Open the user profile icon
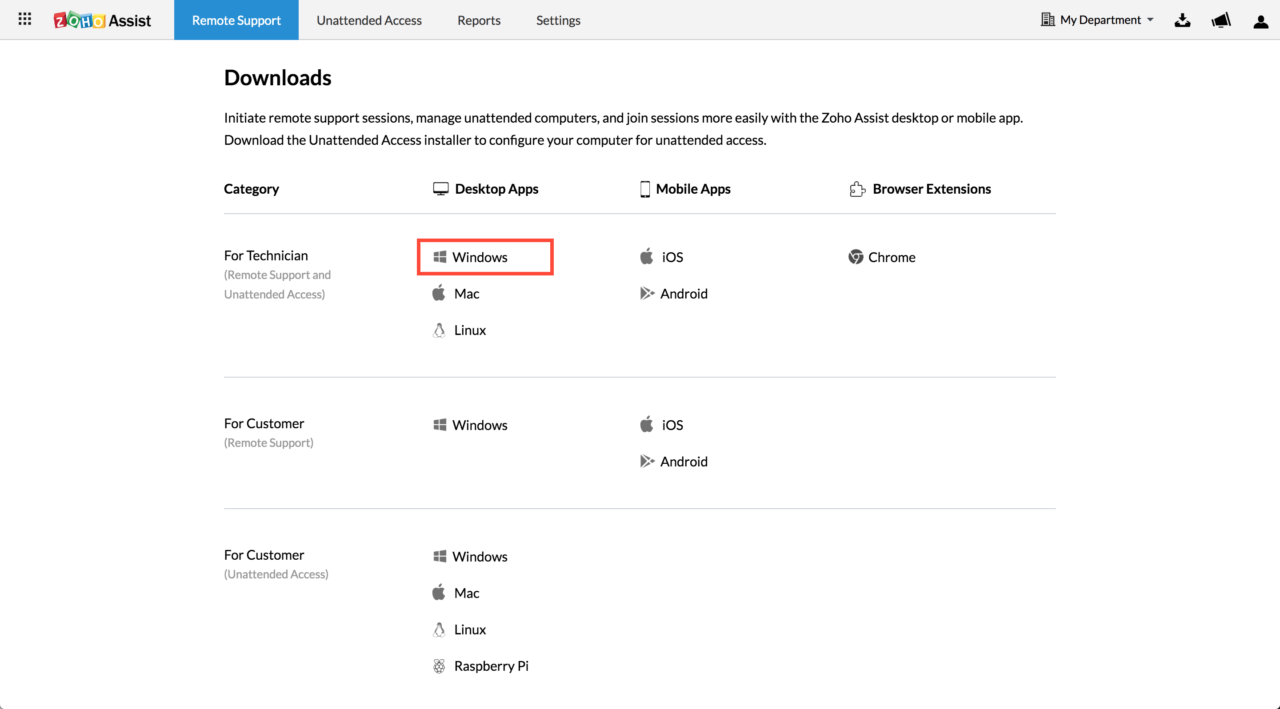The image size is (1280, 709). [1260, 21]
